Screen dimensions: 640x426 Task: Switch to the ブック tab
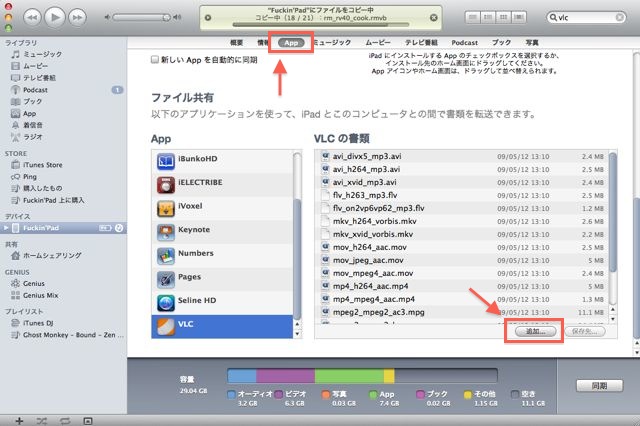pyautogui.click(x=501, y=42)
